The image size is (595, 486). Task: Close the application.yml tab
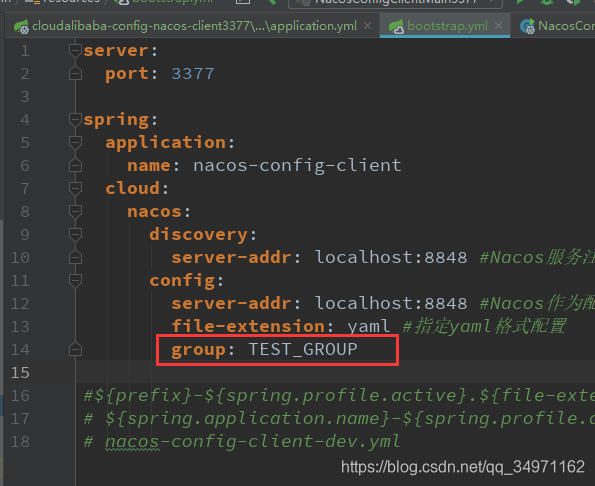click(367, 26)
